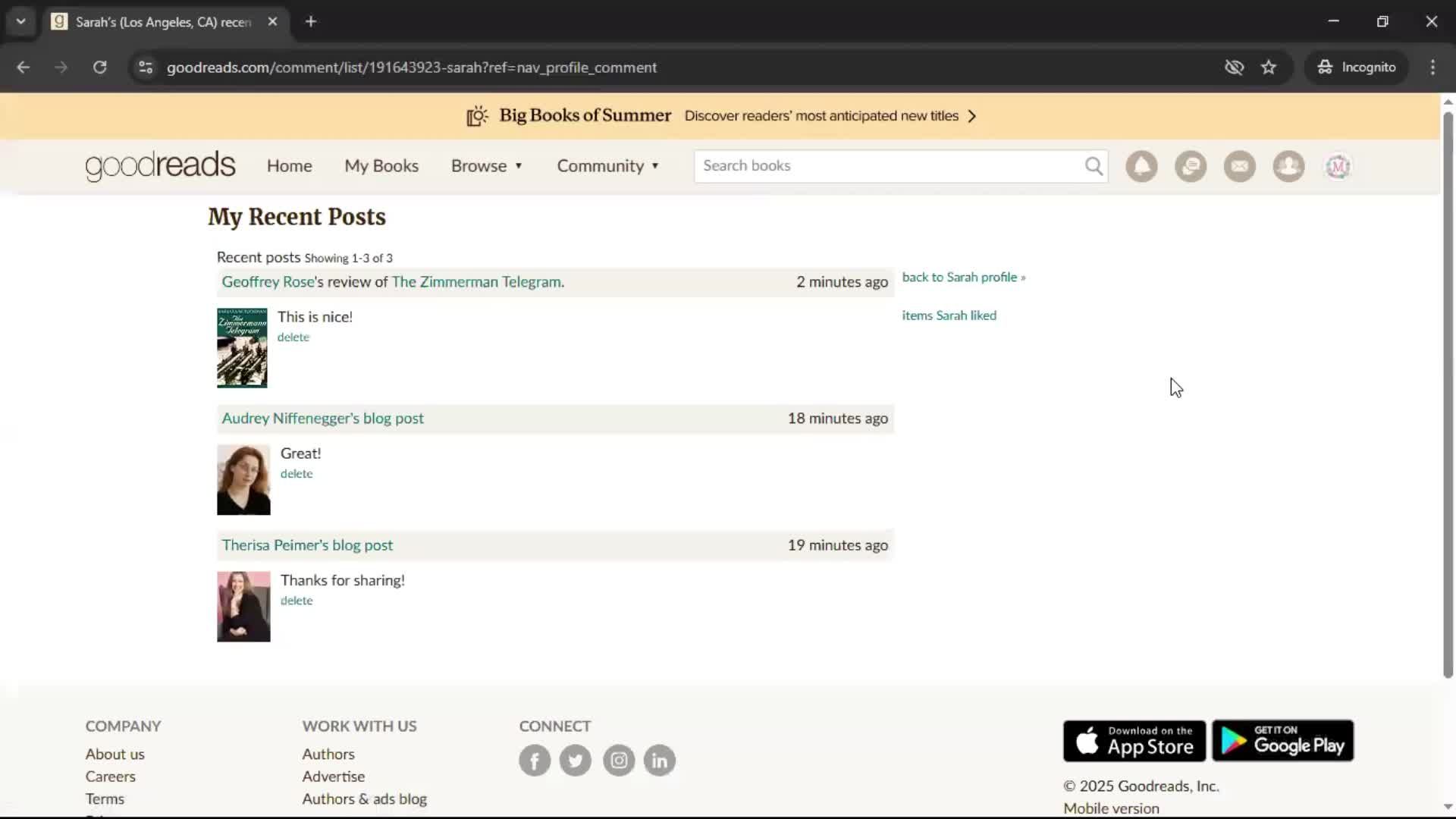Screen dimensions: 1456x819
Task: Delete the 'Thanks for sharing!' comment
Action: point(297,600)
